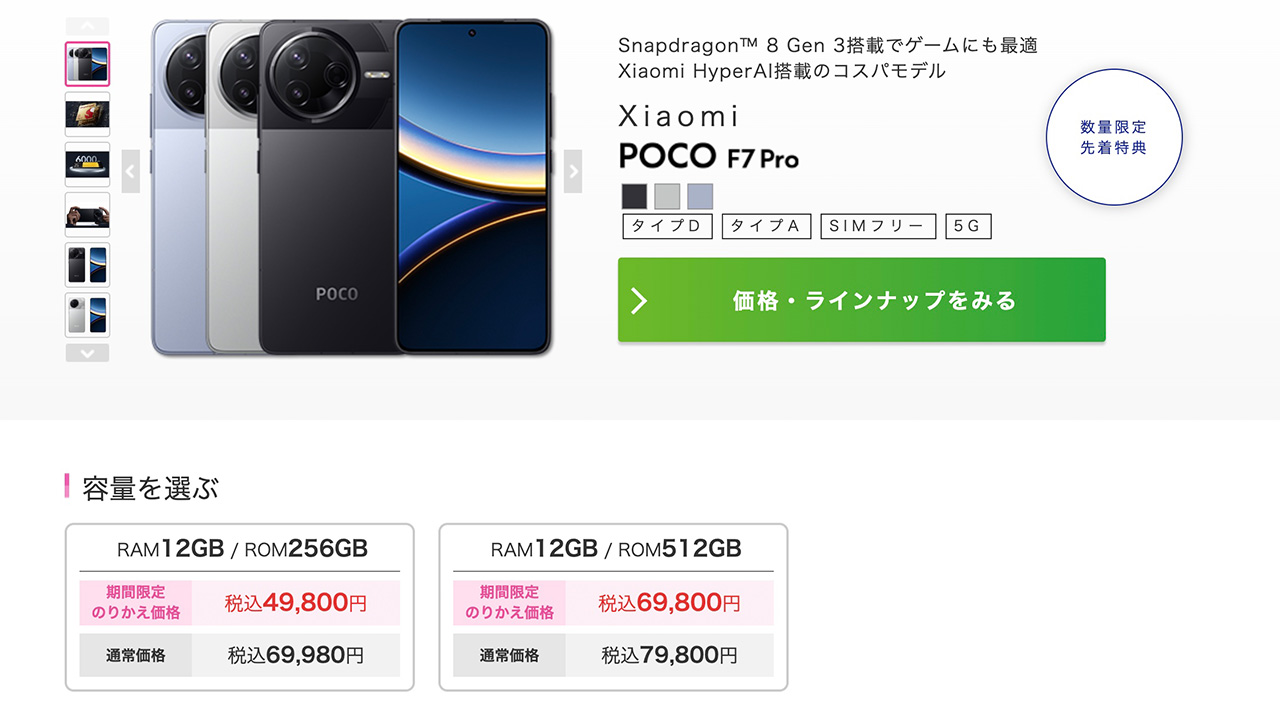Open the 数量限定 先着特典 circle badge
The height and width of the screenshot is (720, 1280).
point(1114,137)
